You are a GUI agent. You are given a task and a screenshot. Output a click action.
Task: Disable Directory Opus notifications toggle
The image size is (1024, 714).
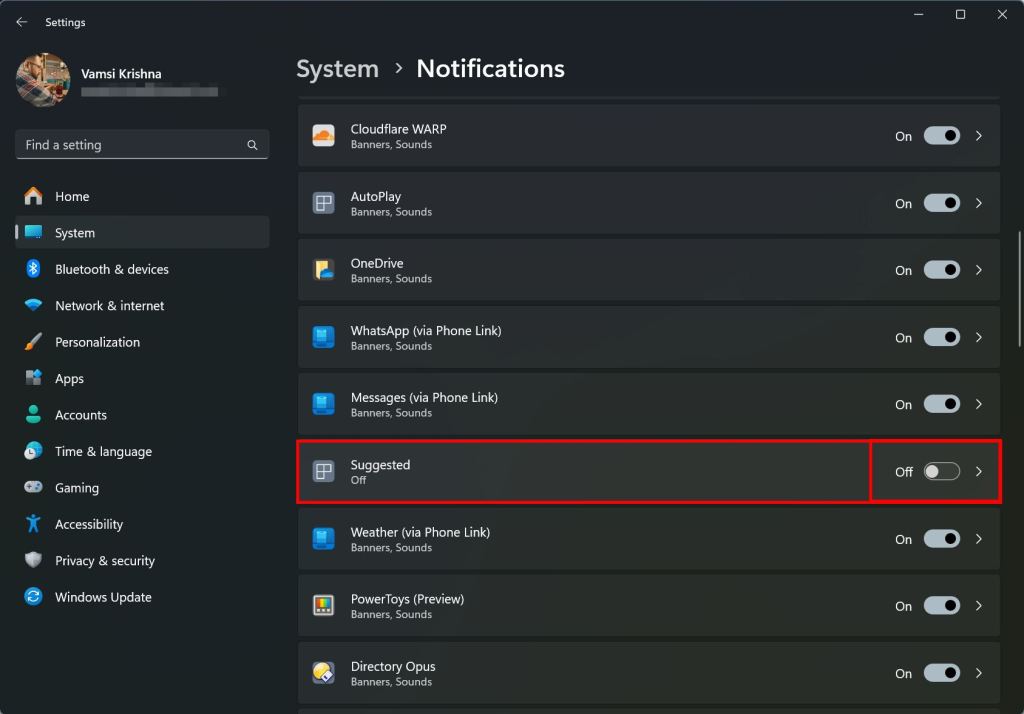[942, 673]
